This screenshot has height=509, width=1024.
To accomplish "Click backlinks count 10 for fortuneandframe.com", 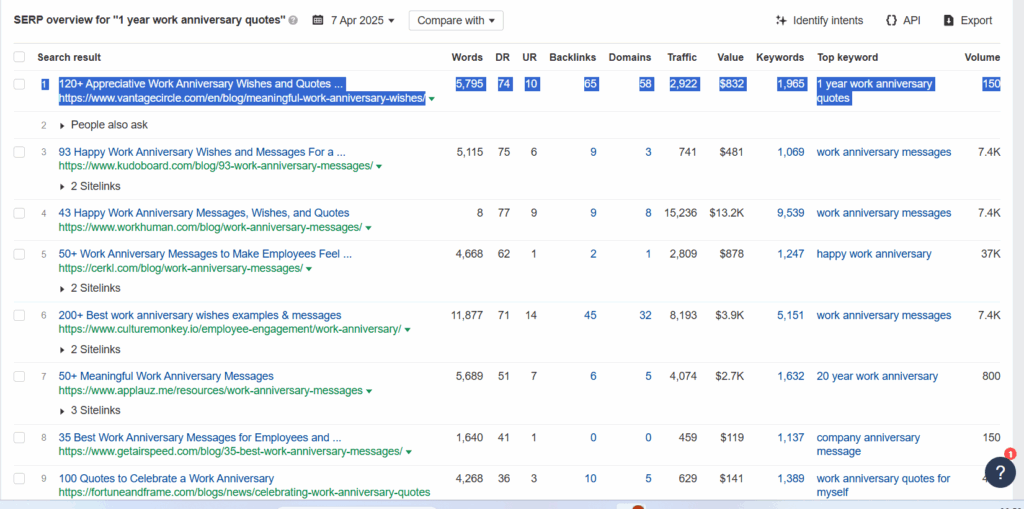I will coord(590,478).
